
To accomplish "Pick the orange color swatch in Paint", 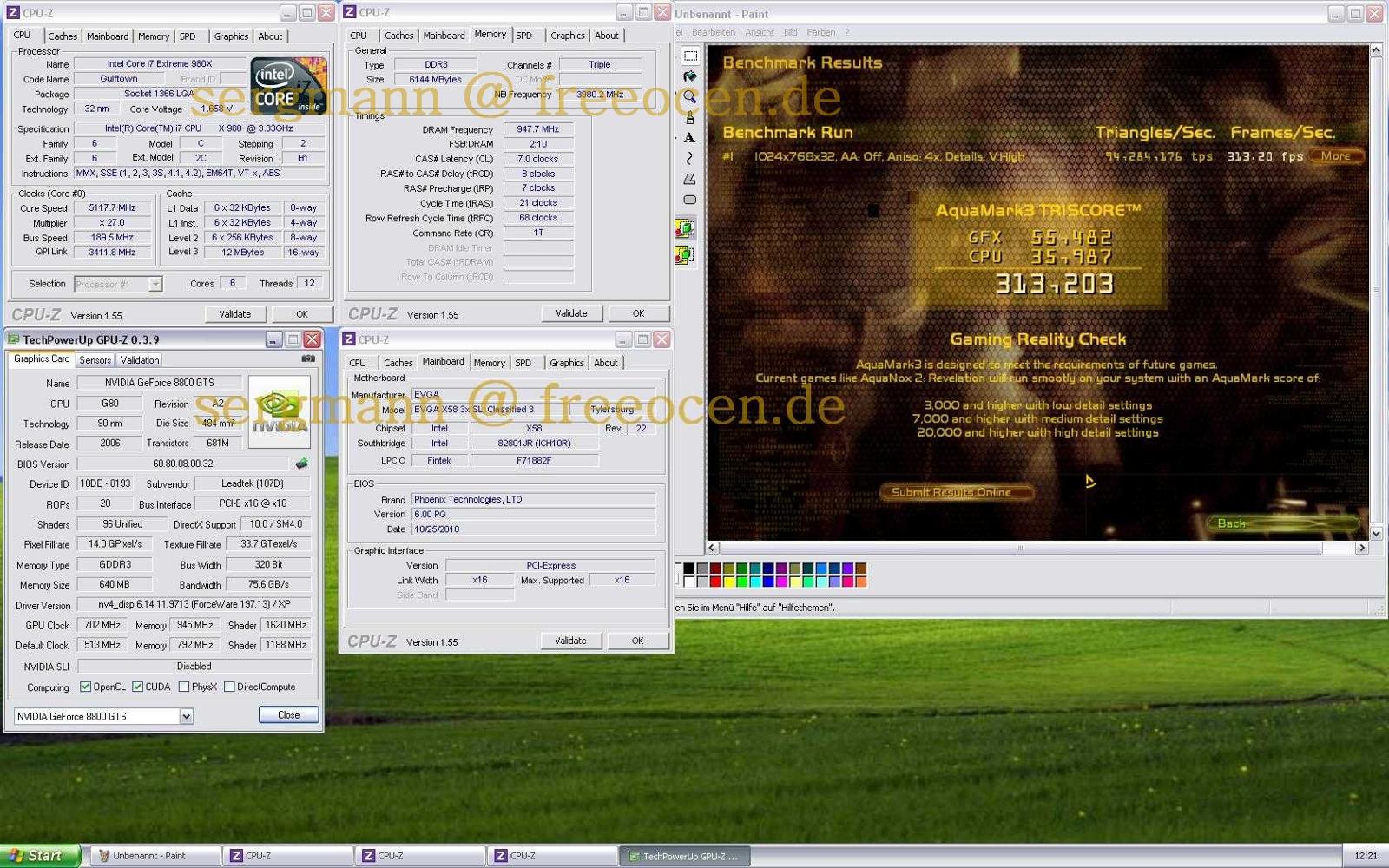I will tap(861, 582).
